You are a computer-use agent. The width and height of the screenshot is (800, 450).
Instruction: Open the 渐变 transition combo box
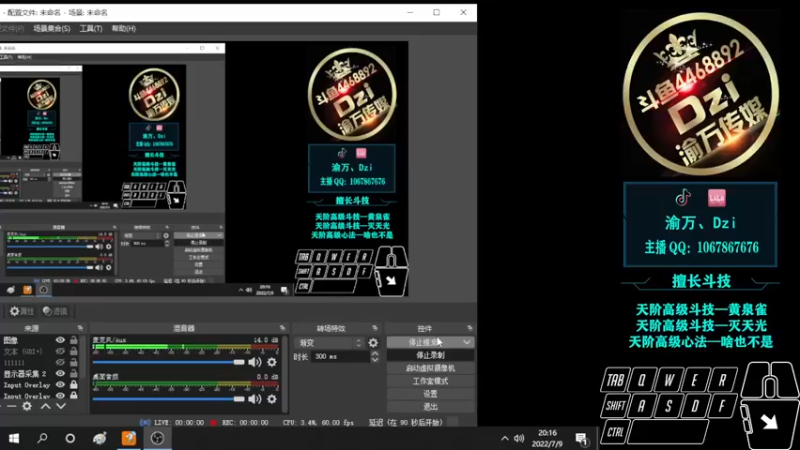[x=329, y=343]
